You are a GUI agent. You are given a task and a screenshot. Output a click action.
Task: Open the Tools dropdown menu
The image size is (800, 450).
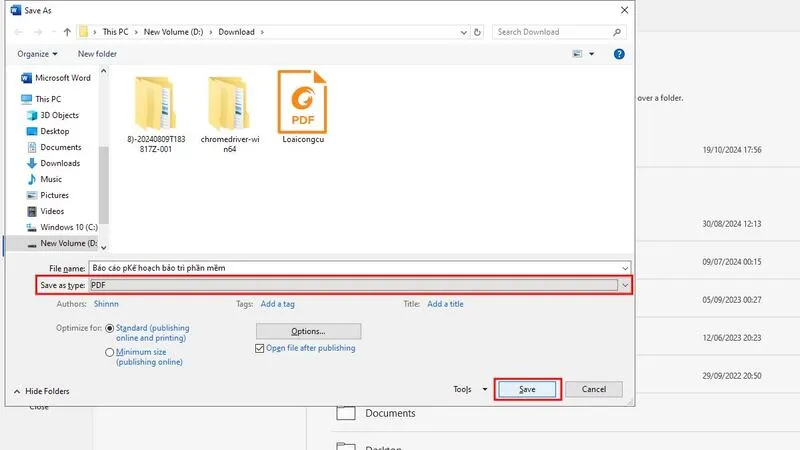point(470,389)
